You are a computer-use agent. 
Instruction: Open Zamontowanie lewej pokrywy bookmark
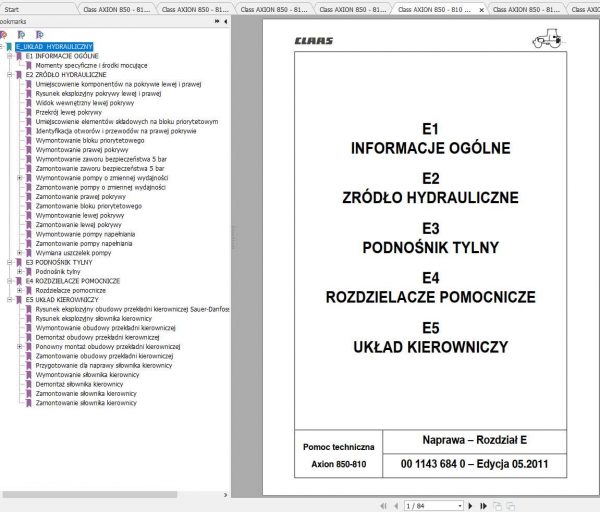pos(78,225)
